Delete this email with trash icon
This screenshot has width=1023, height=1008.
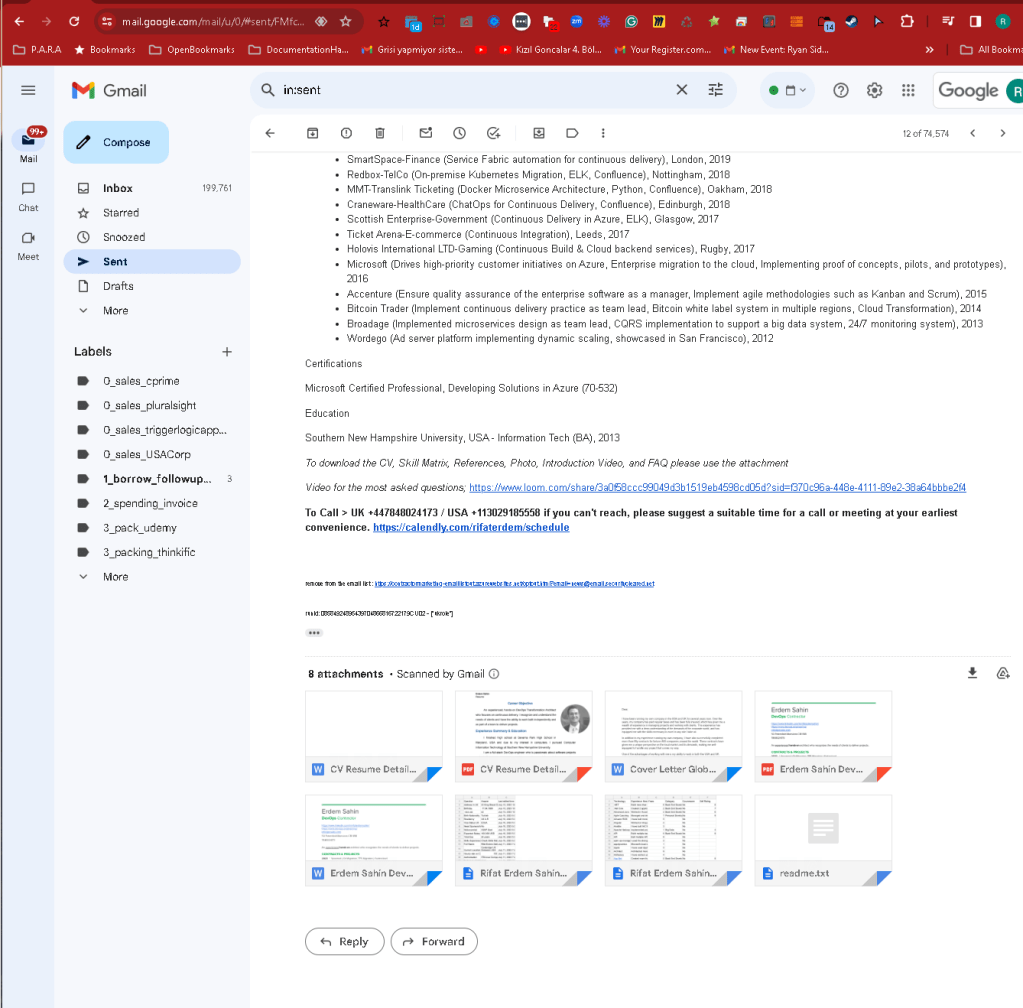pyautogui.click(x=380, y=133)
